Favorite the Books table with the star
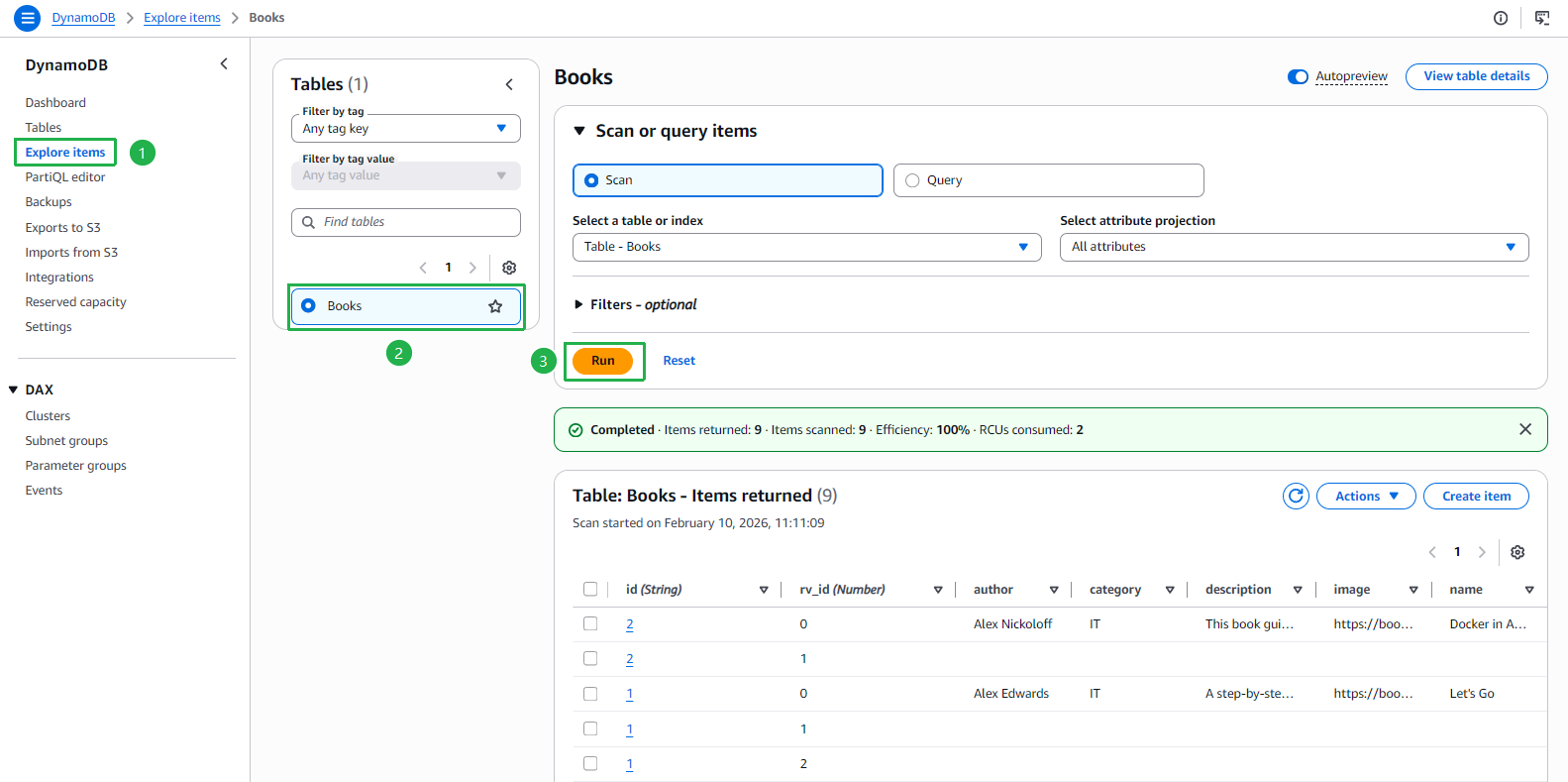 (495, 306)
